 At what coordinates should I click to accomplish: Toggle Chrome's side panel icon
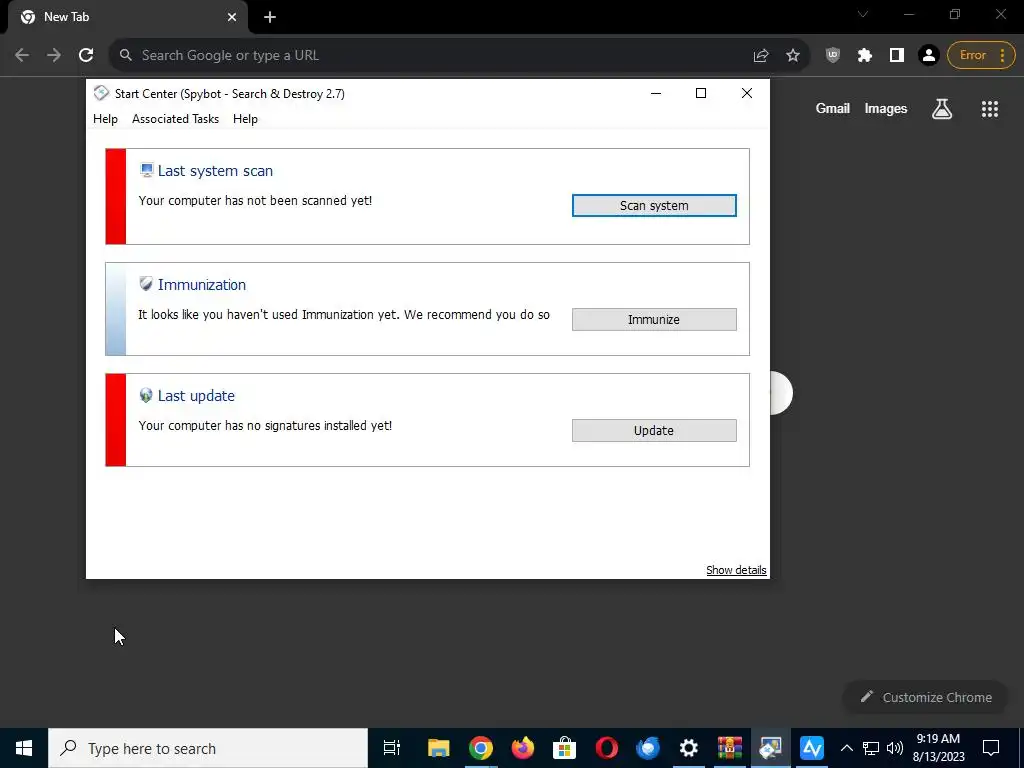point(897,56)
